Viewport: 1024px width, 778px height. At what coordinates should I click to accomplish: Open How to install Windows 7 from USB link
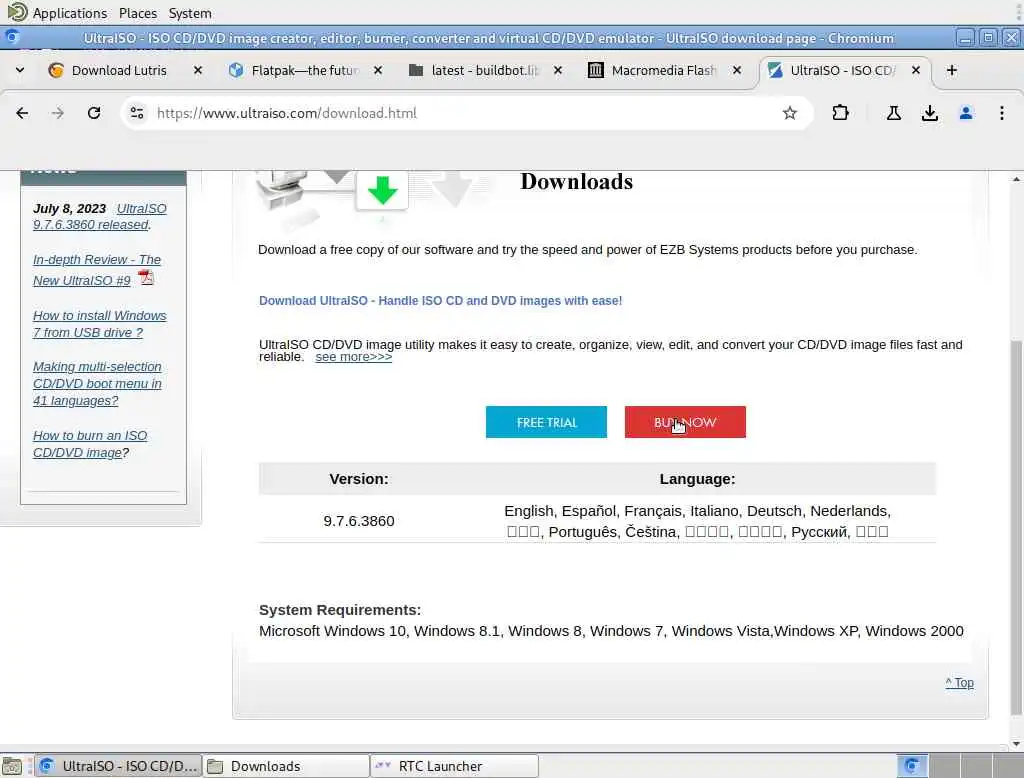[x=99, y=324]
